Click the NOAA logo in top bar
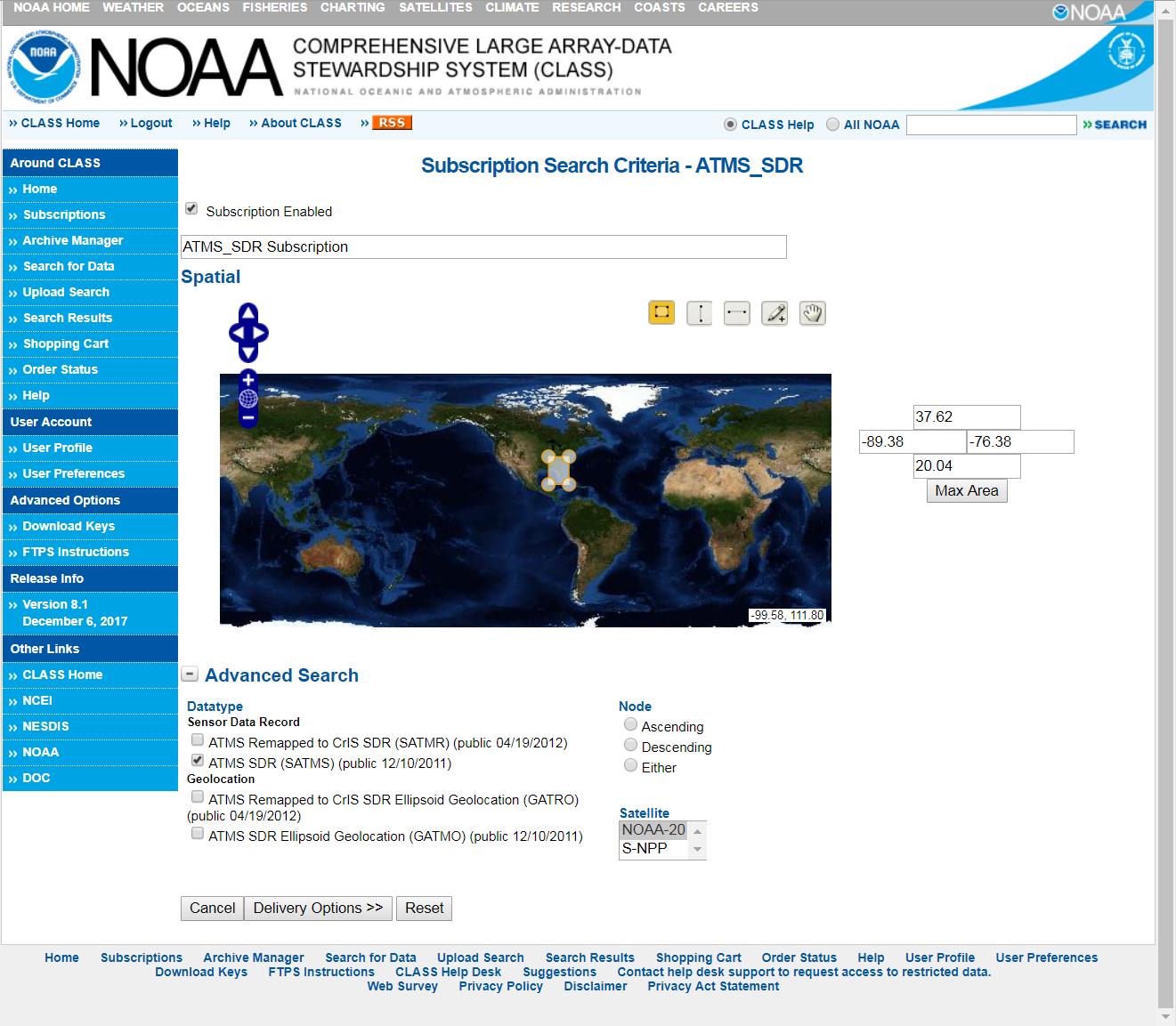 pos(1089,12)
